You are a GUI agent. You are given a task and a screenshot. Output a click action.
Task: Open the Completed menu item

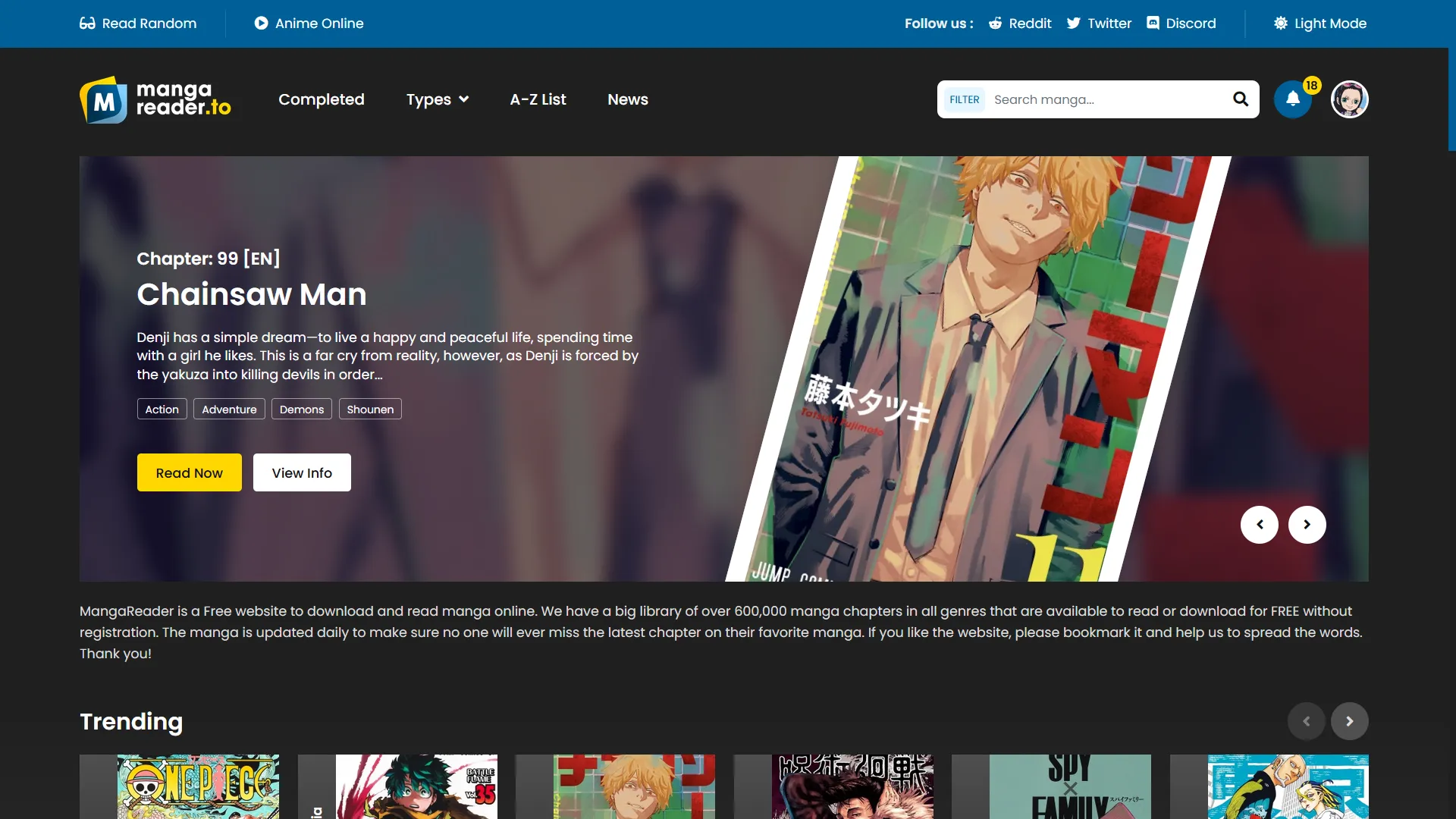pyautogui.click(x=322, y=99)
